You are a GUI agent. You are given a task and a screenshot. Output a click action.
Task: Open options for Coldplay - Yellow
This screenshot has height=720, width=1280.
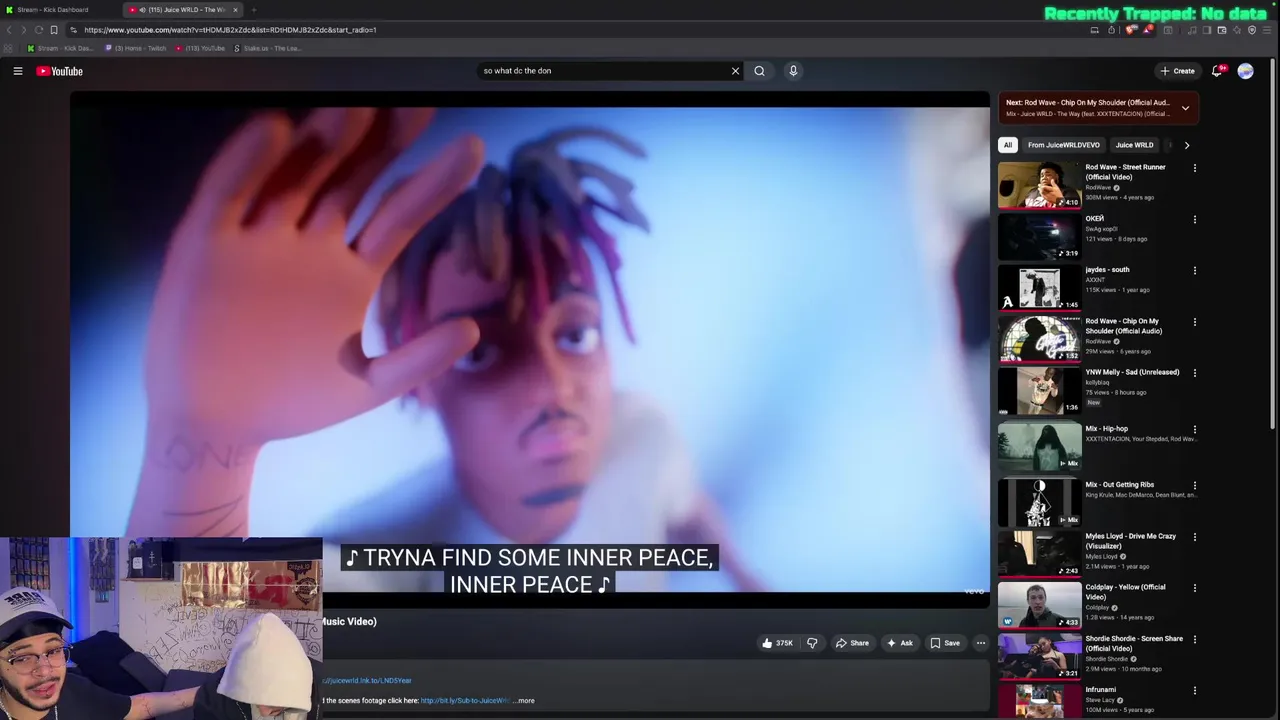tap(1194, 588)
